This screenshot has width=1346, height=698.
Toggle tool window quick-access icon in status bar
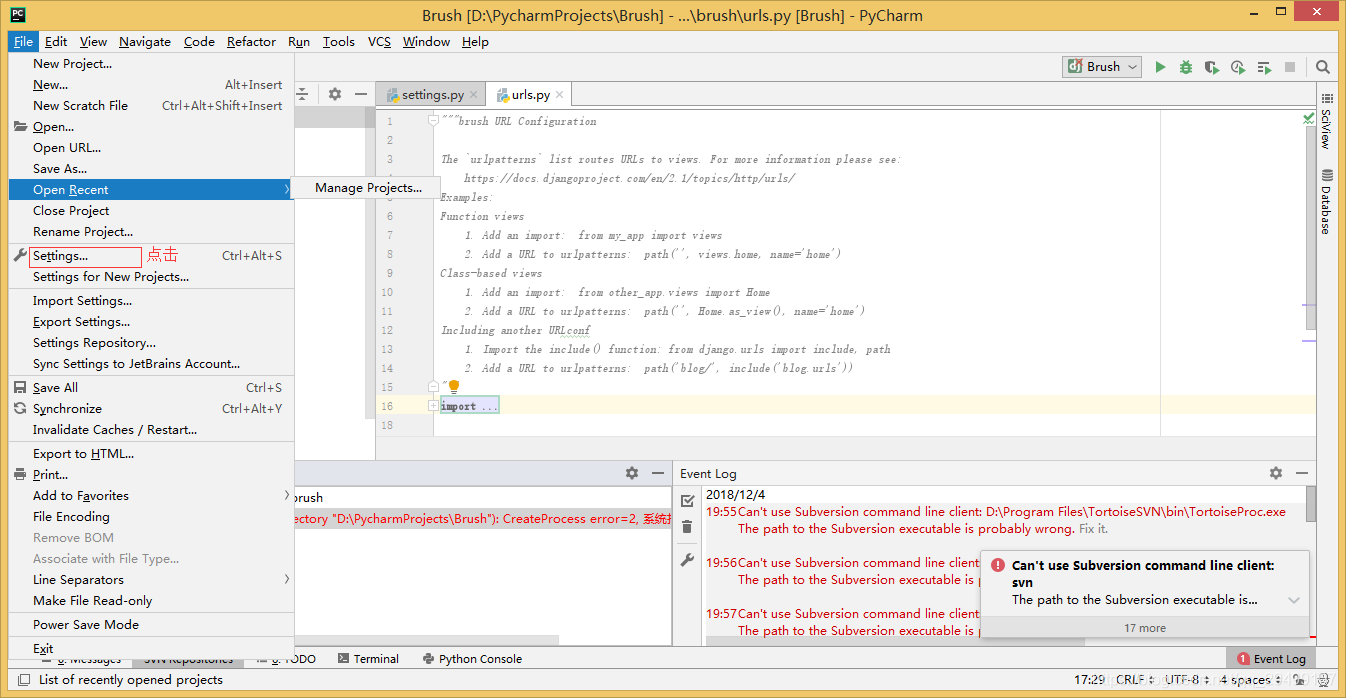[24, 680]
